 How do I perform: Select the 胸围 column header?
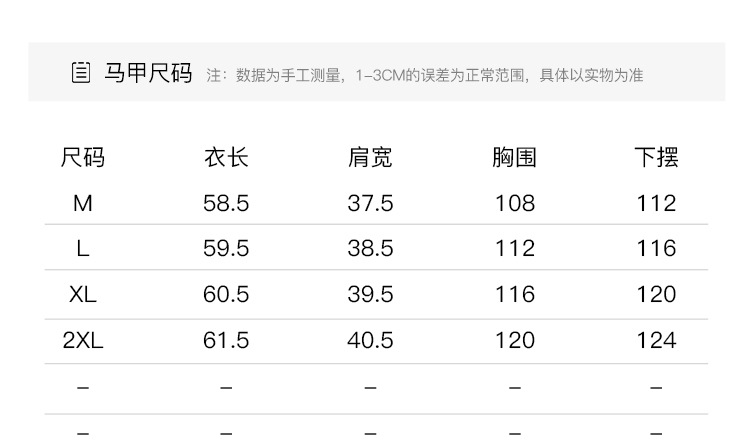click(515, 157)
